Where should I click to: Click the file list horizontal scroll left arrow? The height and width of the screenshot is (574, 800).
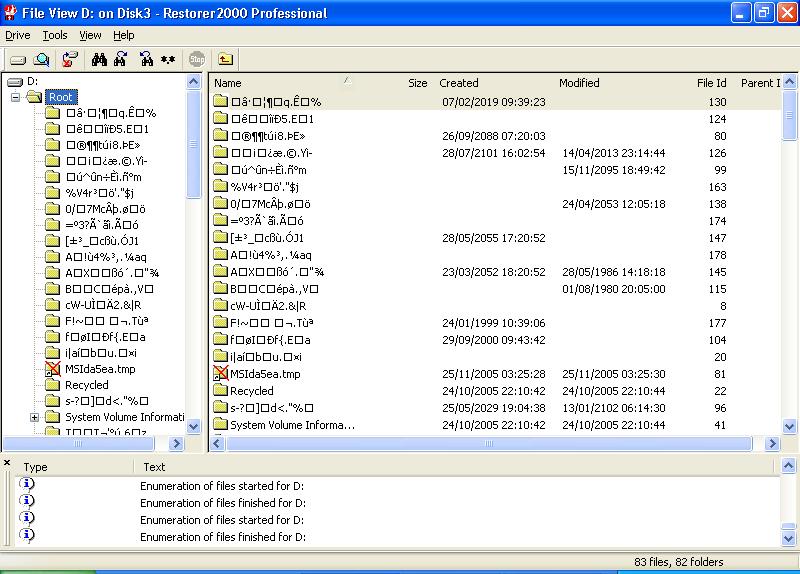(x=217, y=443)
